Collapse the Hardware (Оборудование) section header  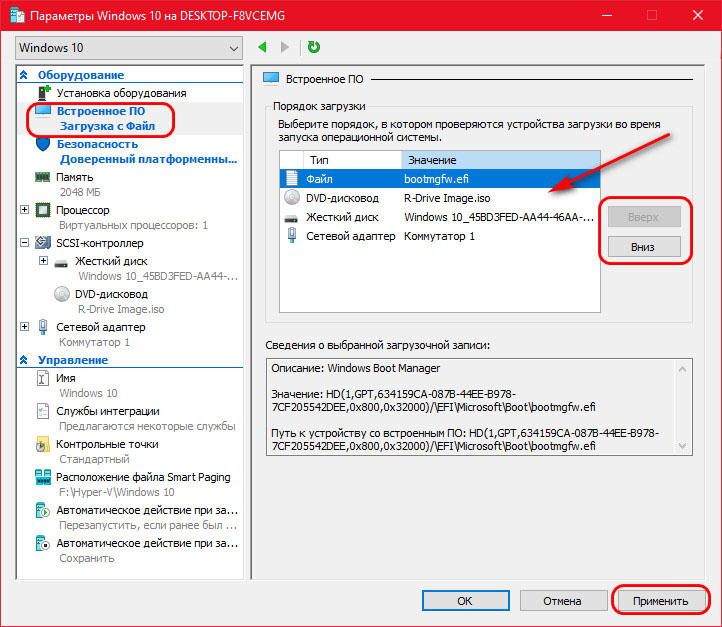25,75
